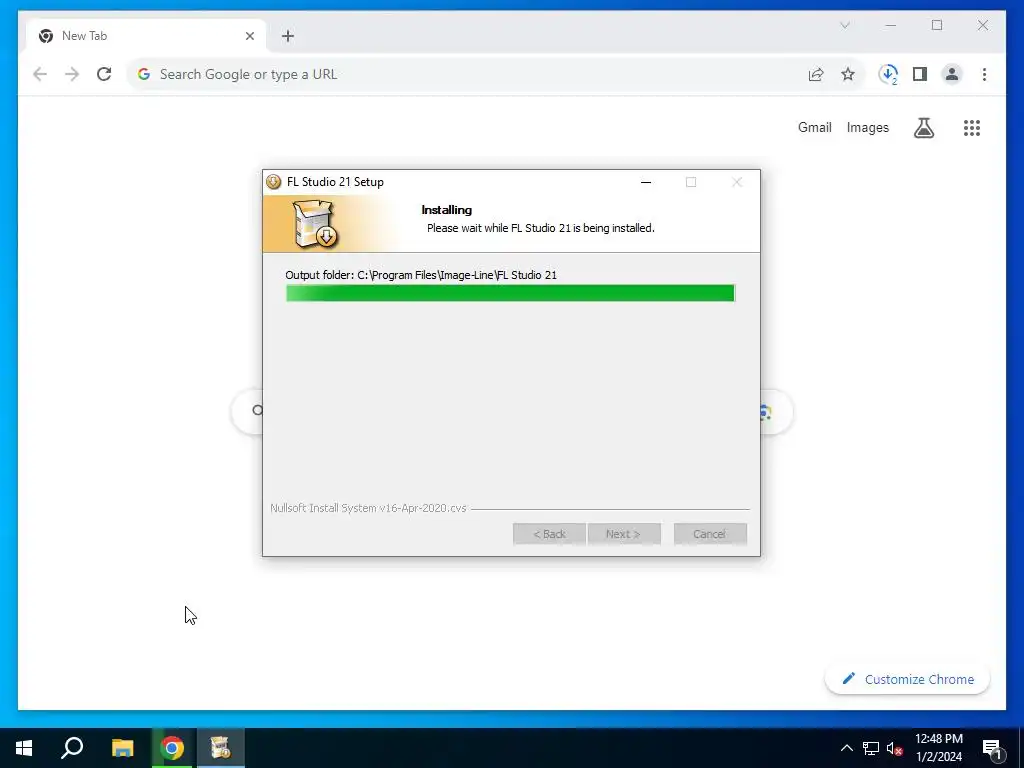Click the green installation progress bar
1024x768 pixels.
pos(510,293)
